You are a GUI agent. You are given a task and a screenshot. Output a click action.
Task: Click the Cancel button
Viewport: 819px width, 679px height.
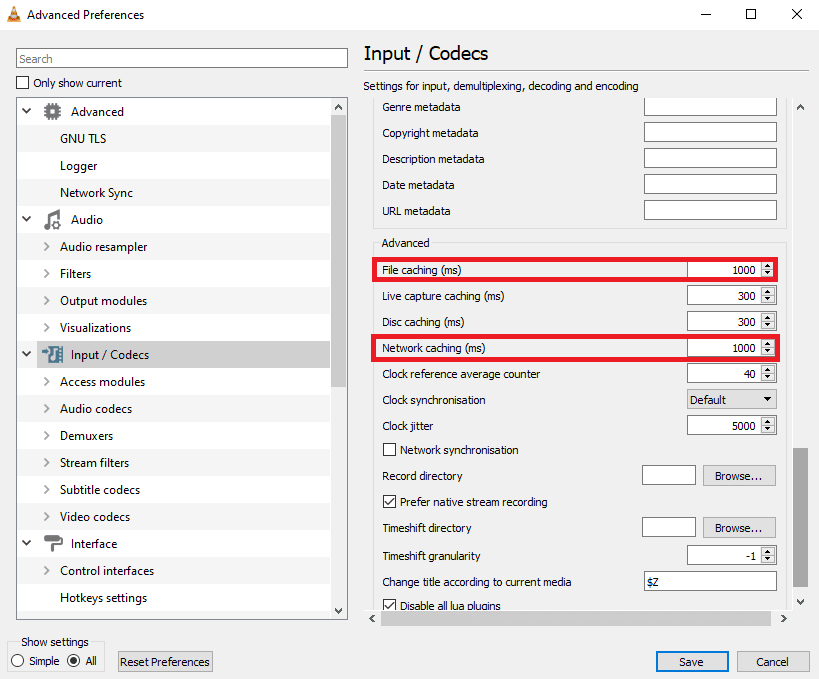pos(773,662)
